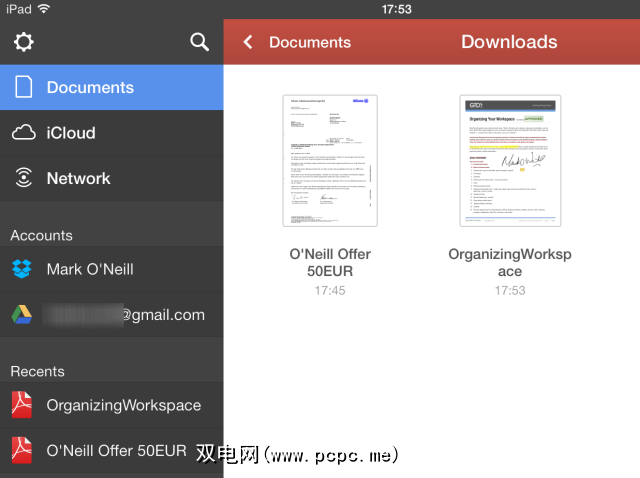Open recent file O'Neill Offer 50EUR
The width and height of the screenshot is (640, 478).
point(111,451)
